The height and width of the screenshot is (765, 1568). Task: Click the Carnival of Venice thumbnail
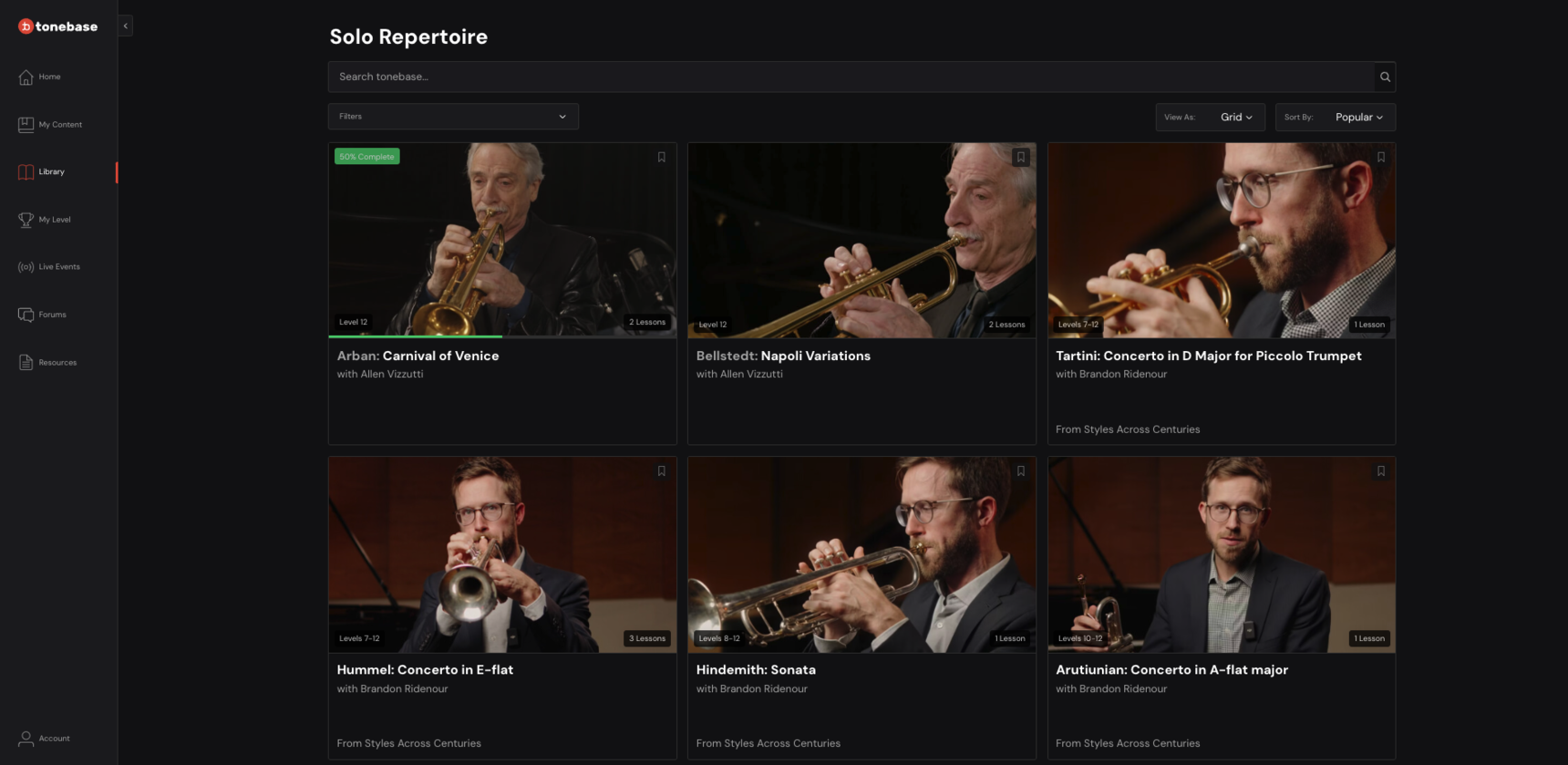click(502, 240)
